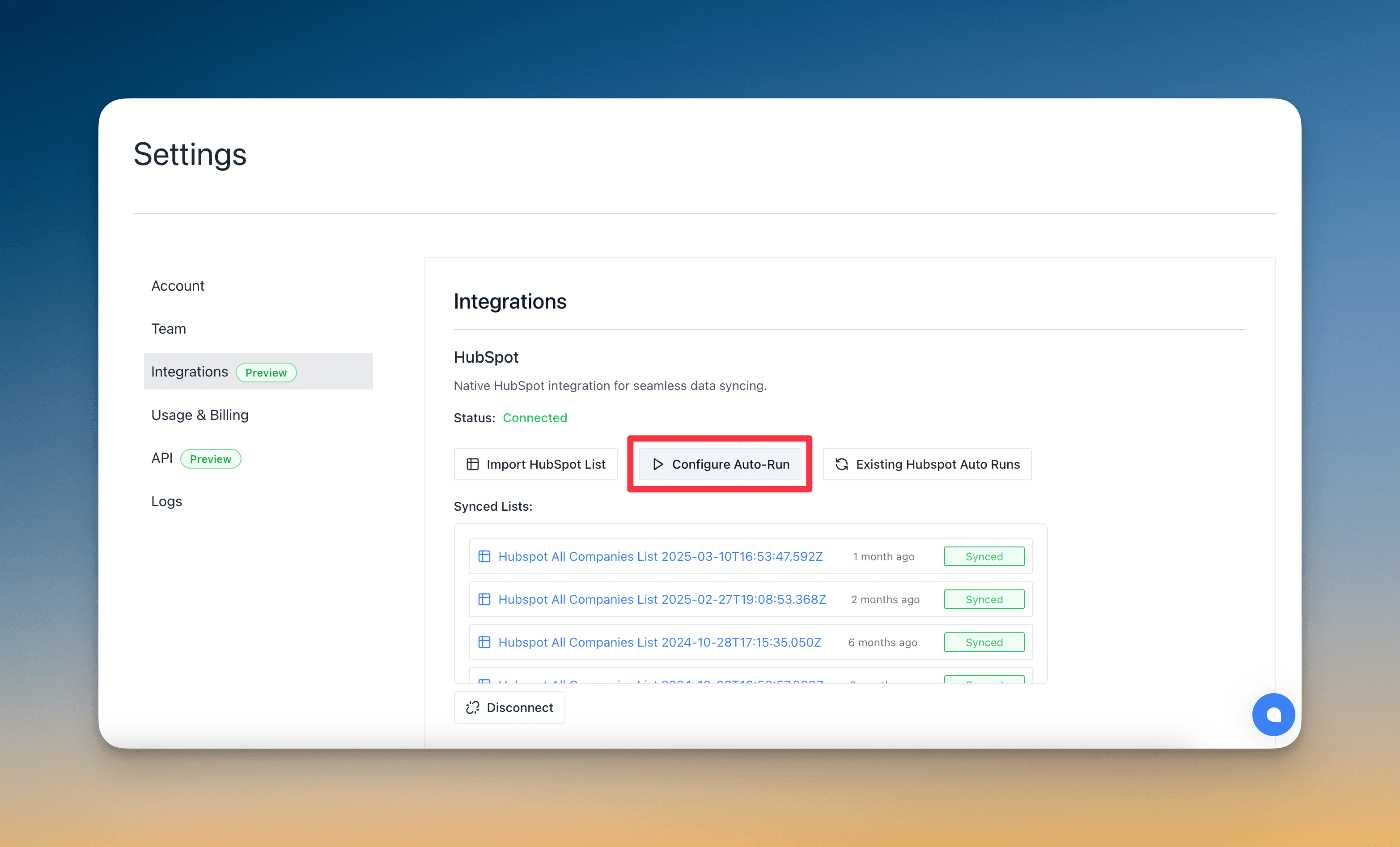Open the Hubspot All Companies List 2025-02-27 link

point(662,599)
